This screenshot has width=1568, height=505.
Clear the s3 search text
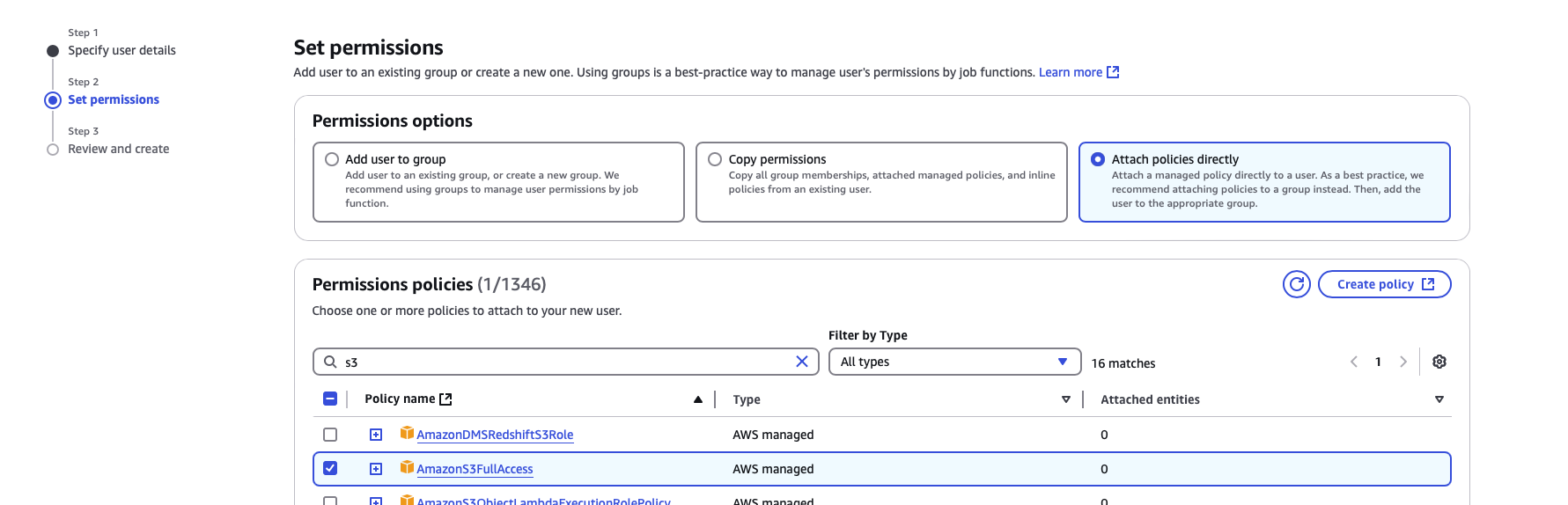tap(802, 362)
